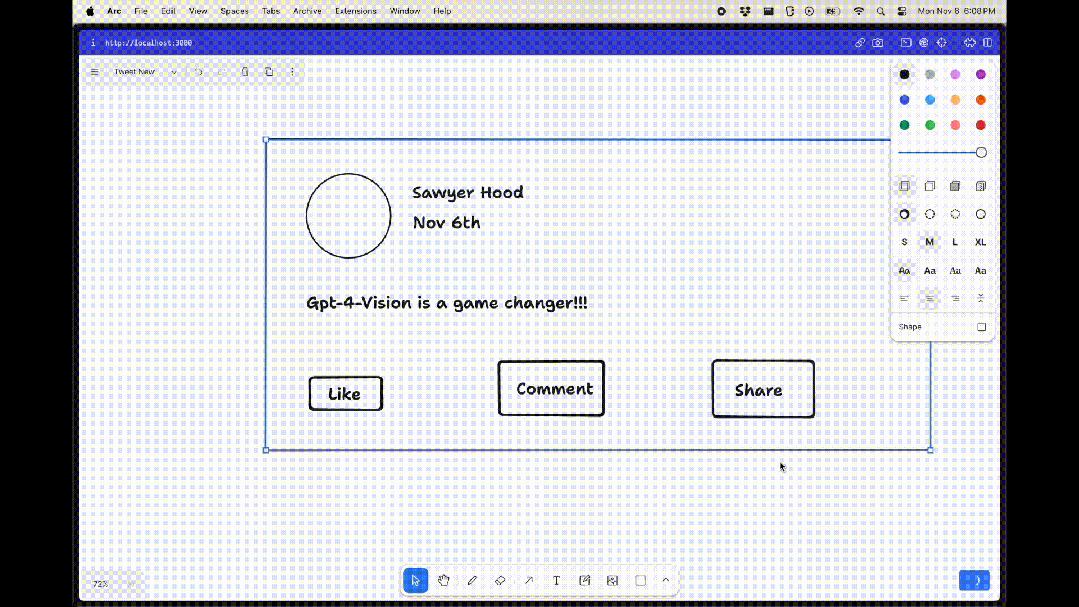The height and width of the screenshot is (607, 1079).
Task: Set fill style to solid
Action: pyautogui.click(x=955, y=186)
